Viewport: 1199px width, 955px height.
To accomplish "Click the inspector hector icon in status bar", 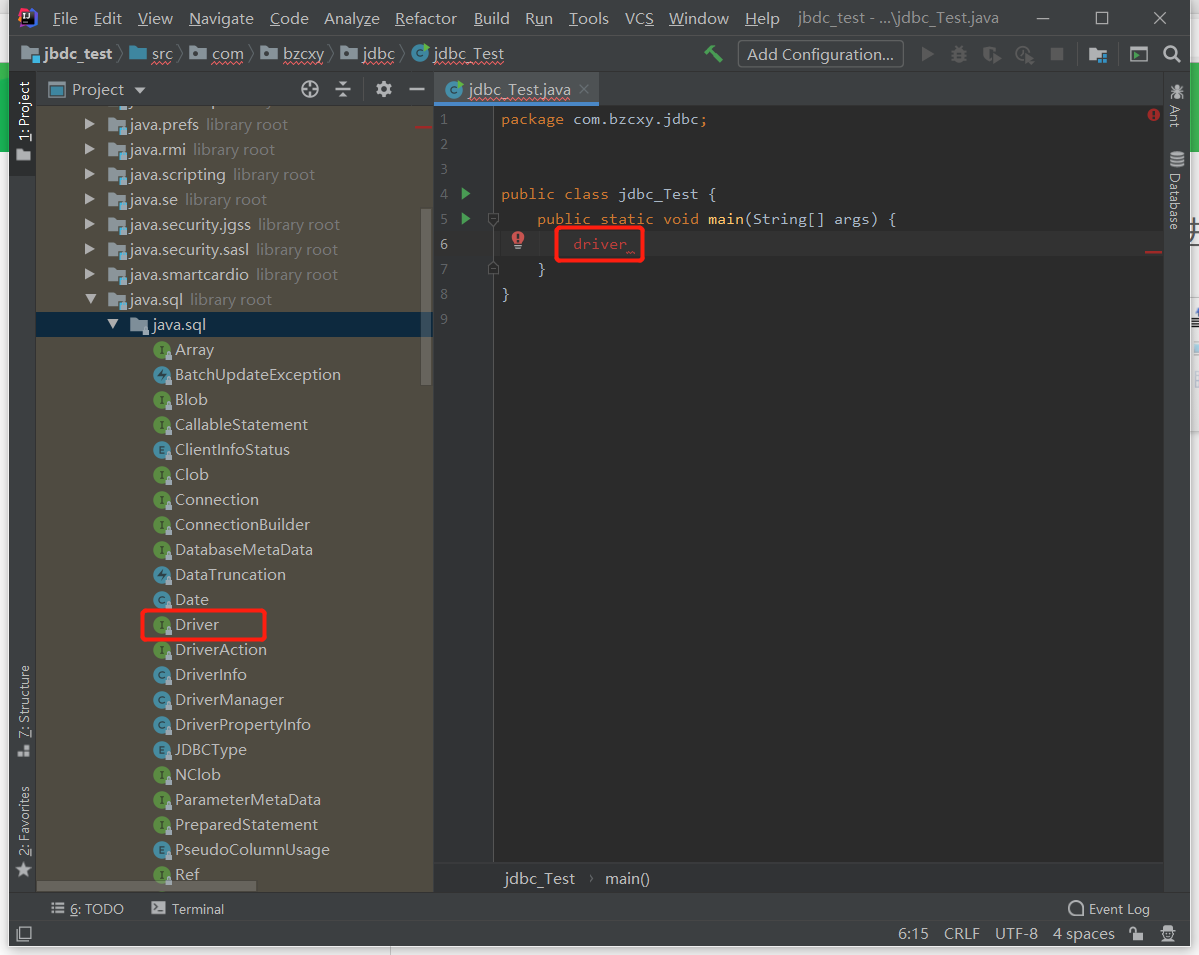I will (x=1168, y=934).
